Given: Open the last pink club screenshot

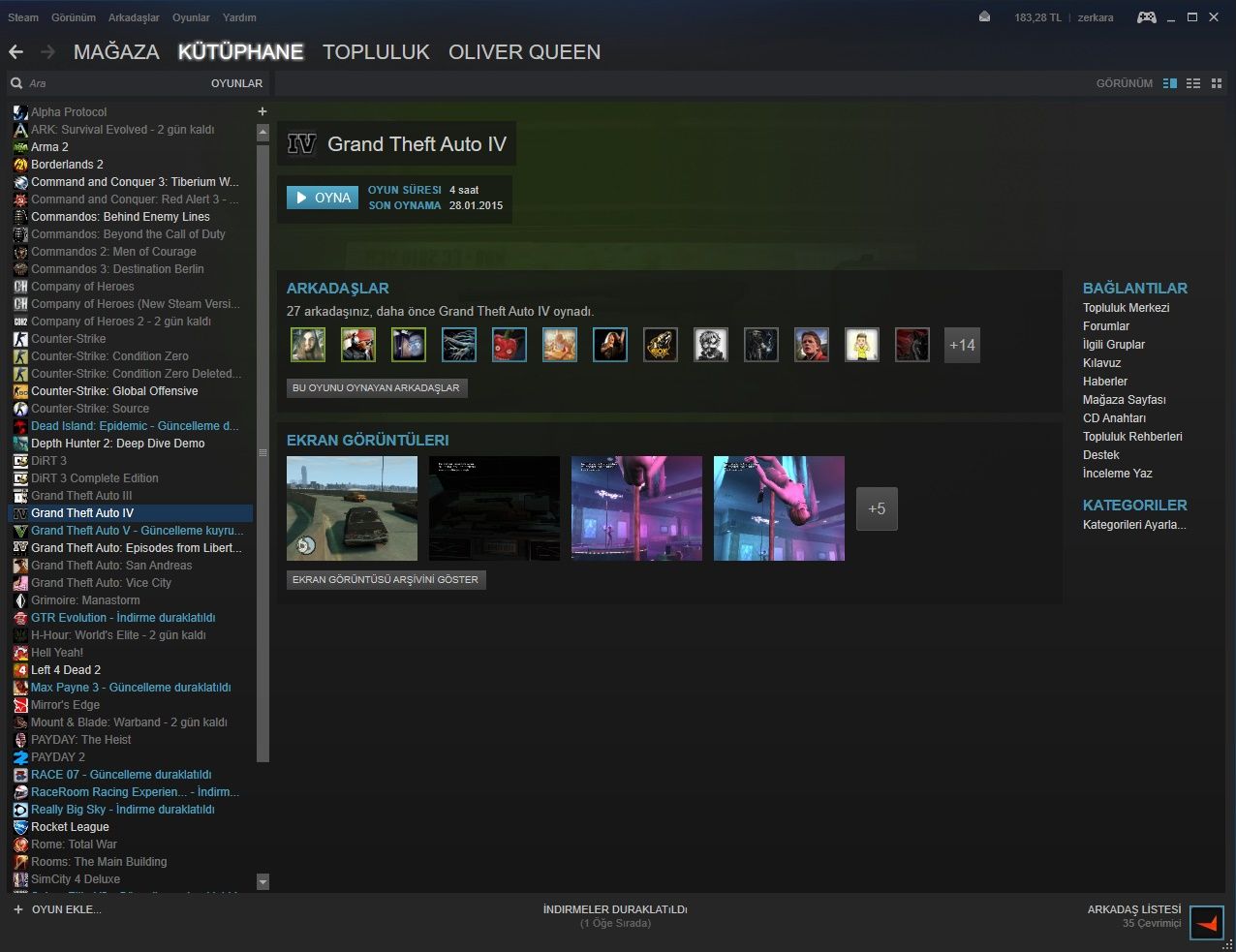Looking at the screenshot, I should coord(779,508).
